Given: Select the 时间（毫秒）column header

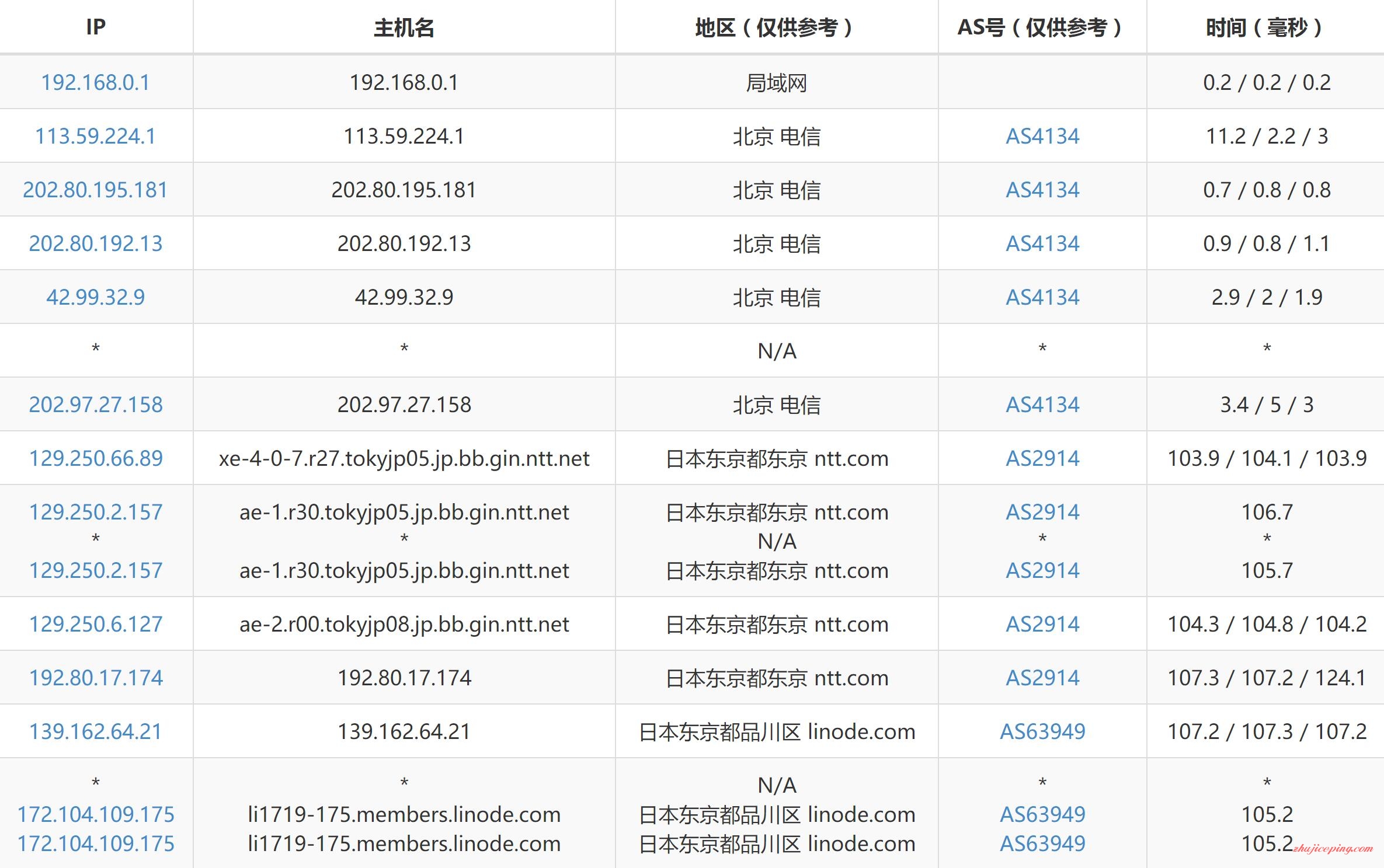Looking at the screenshot, I should coord(1267,27).
